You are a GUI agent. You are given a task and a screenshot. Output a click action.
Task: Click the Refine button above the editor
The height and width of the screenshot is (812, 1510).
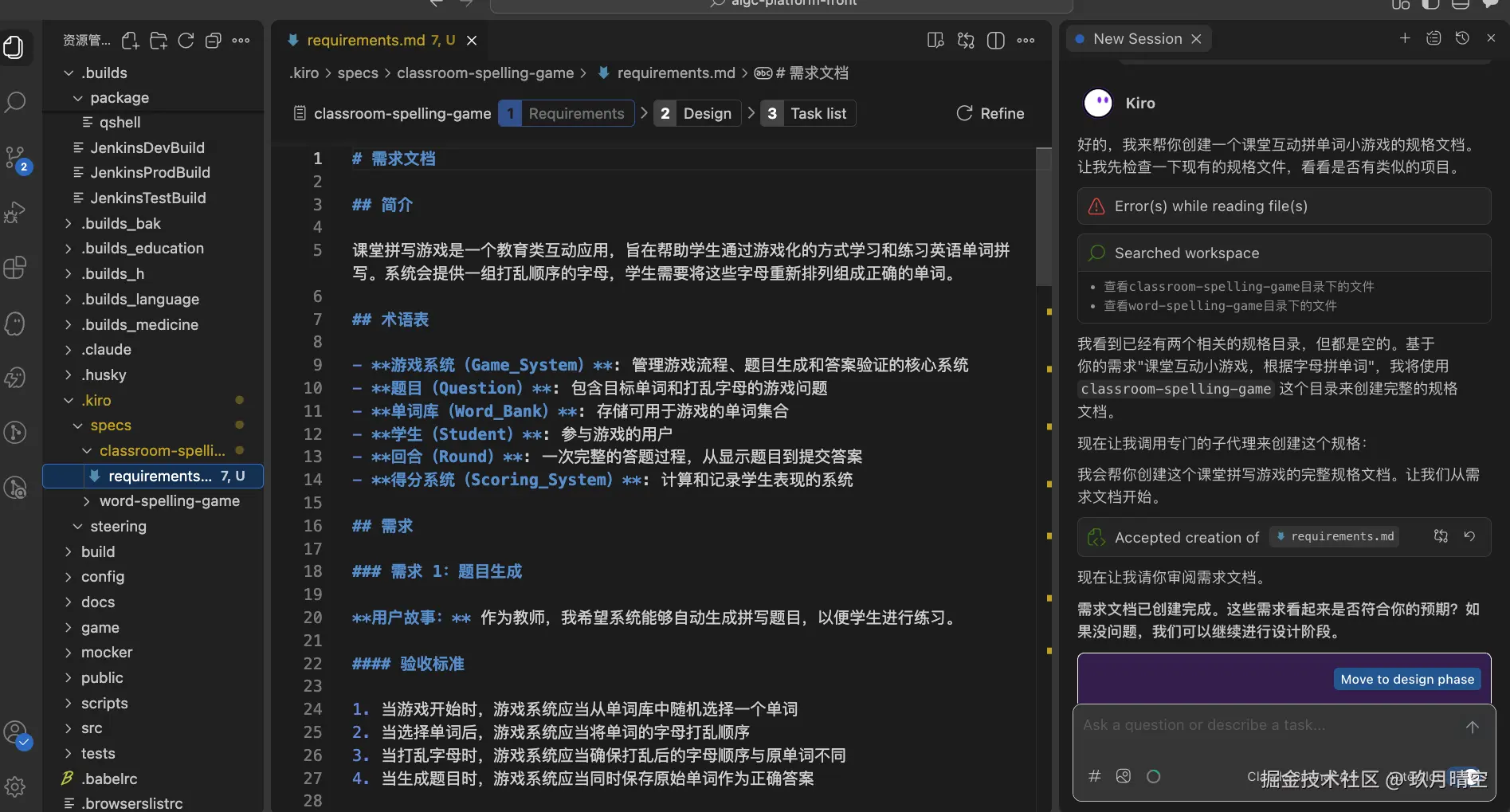[x=990, y=113]
